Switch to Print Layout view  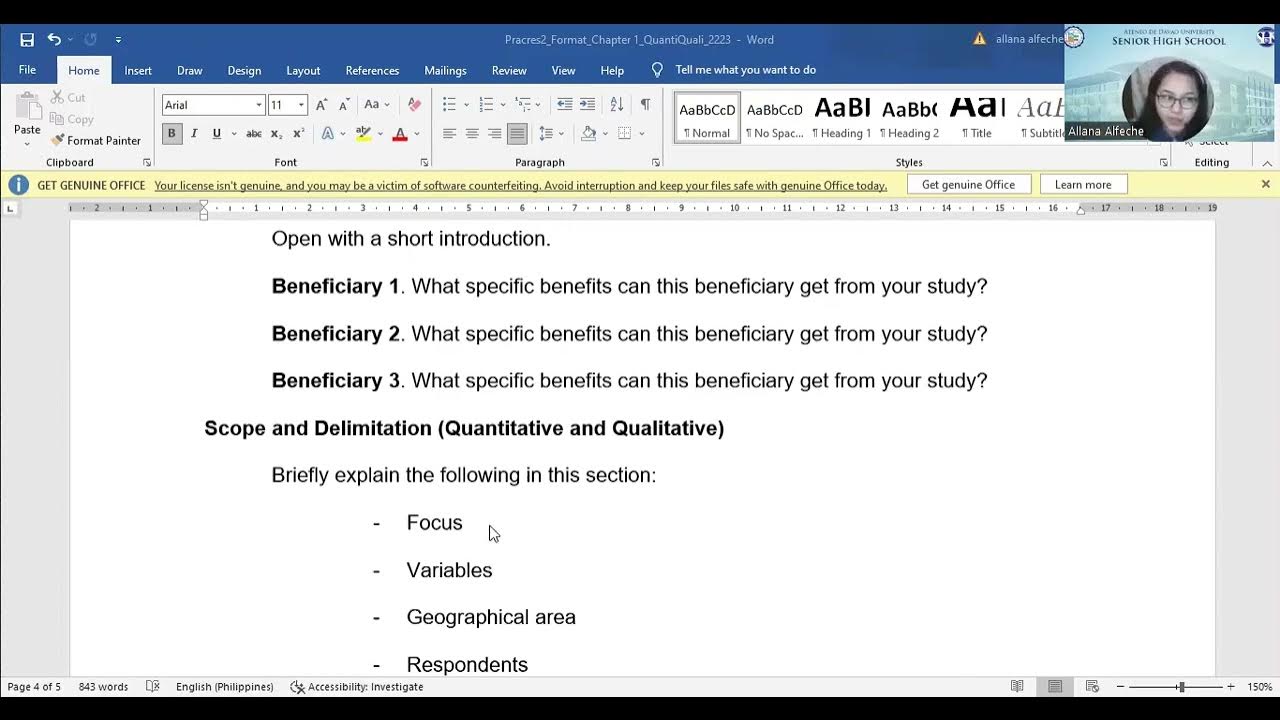pyautogui.click(x=1055, y=687)
